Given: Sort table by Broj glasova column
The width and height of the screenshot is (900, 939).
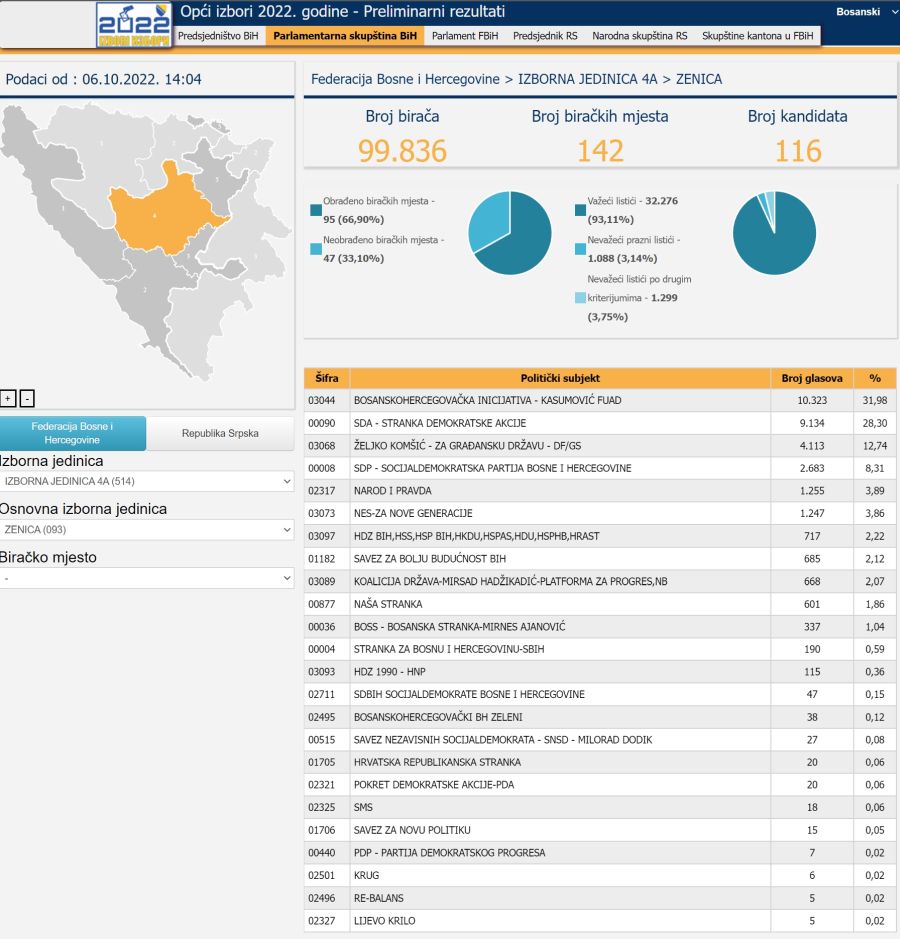Looking at the screenshot, I should 812,378.
